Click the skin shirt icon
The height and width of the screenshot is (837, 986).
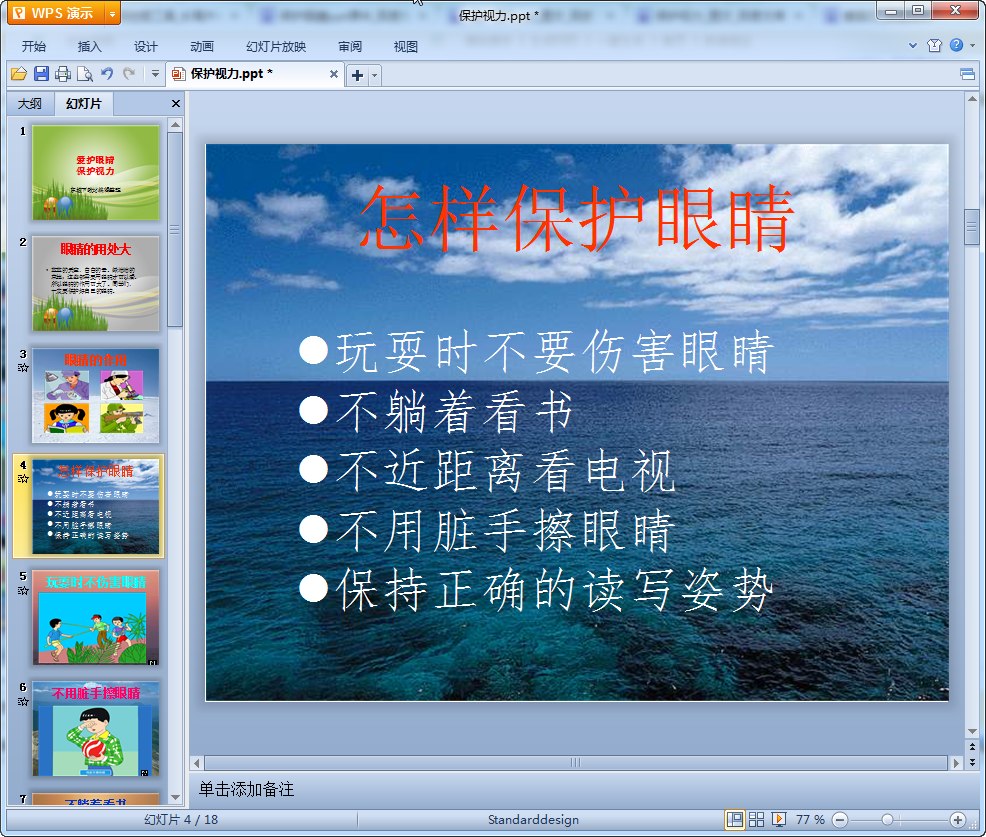pos(934,45)
